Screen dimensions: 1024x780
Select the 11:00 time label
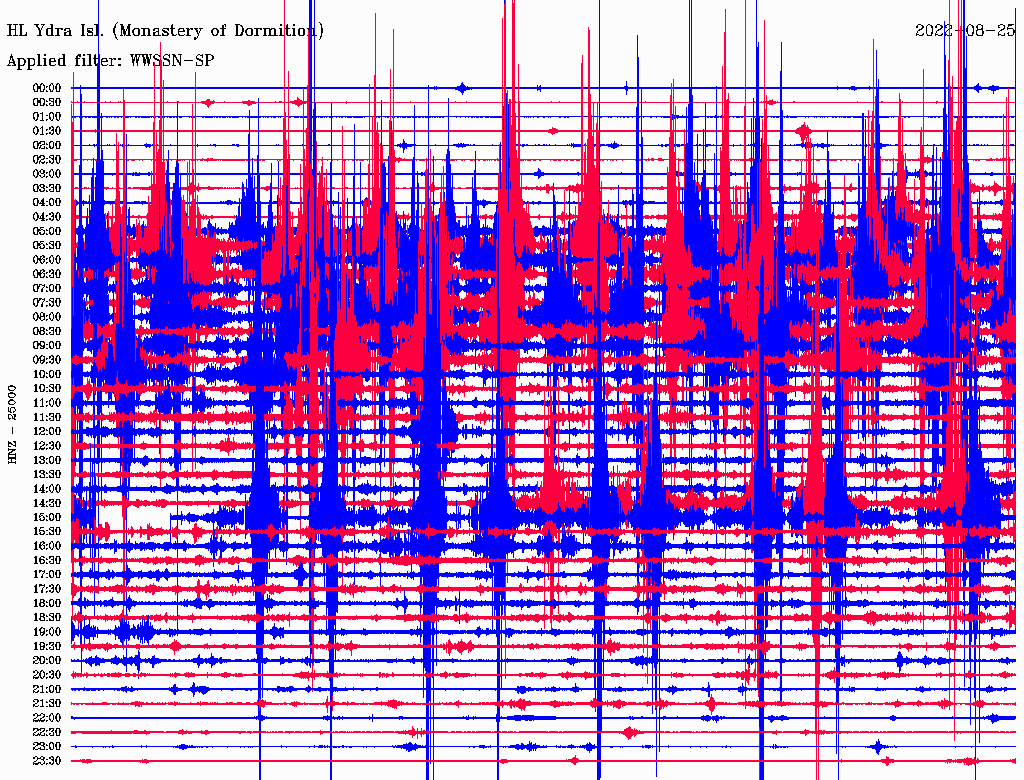47,403
